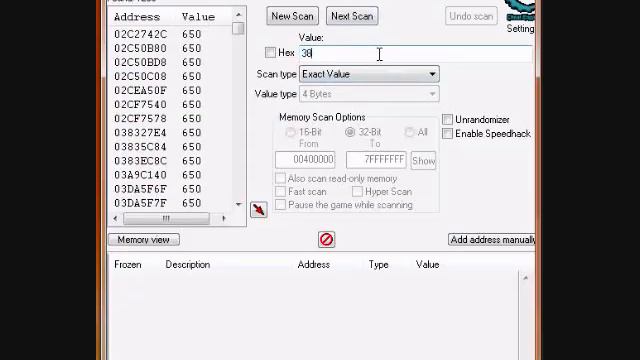
Task: Select result address 03DA5F6F
Action: point(141,189)
